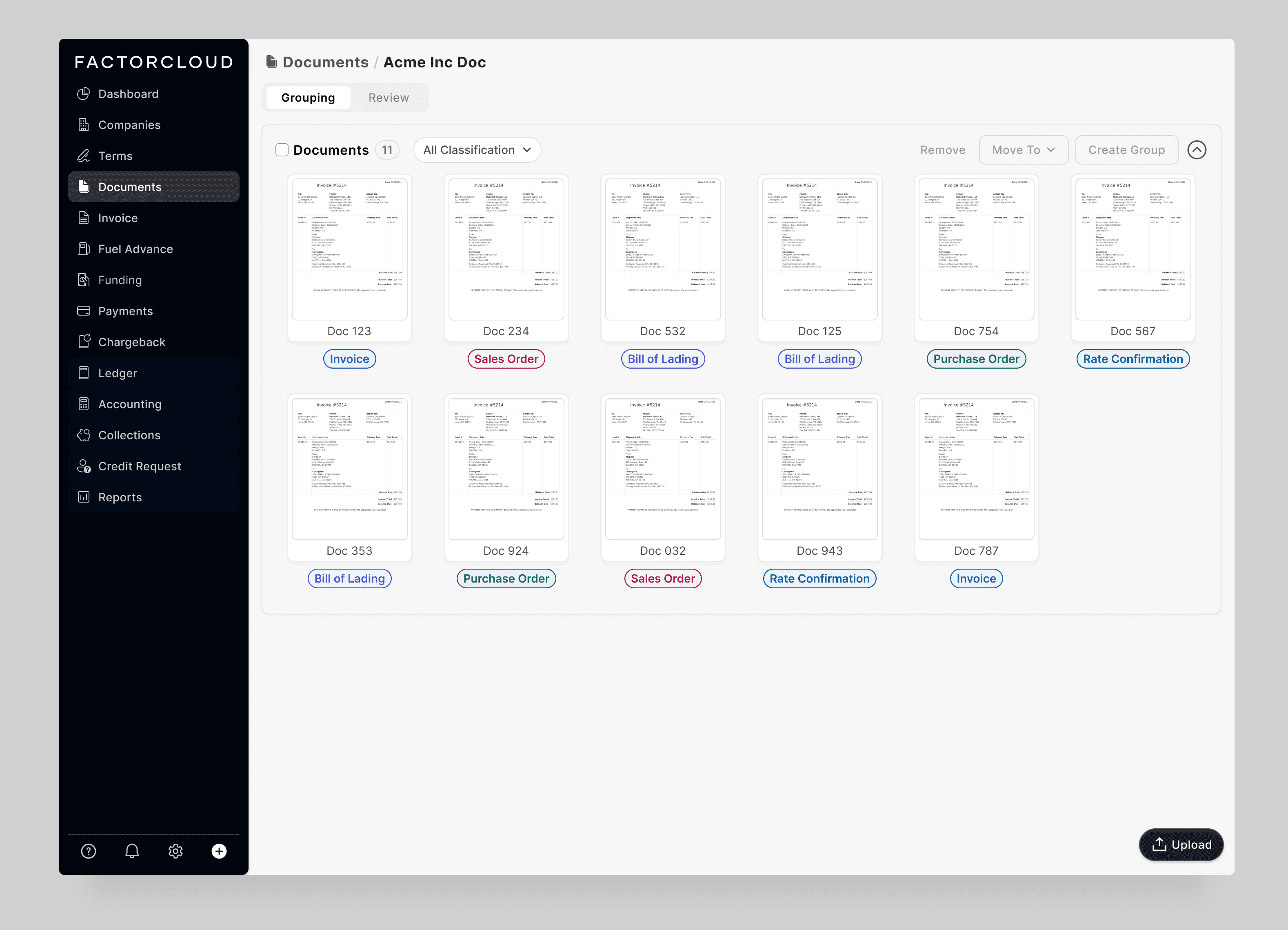Expand the Move To dropdown
The image size is (1288, 930).
point(1023,150)
